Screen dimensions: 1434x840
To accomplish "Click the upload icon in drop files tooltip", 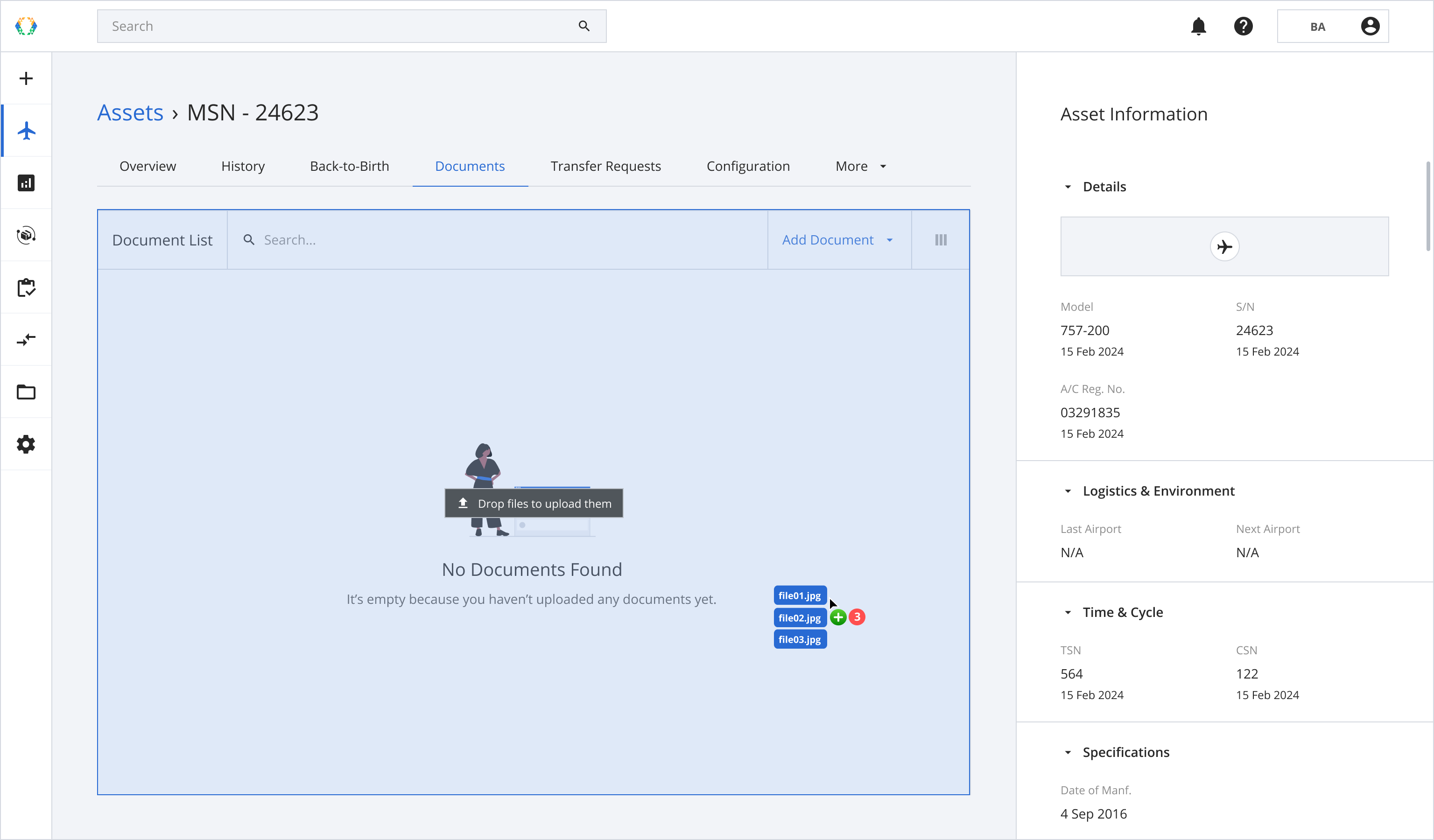I will (x=463, y=504).
